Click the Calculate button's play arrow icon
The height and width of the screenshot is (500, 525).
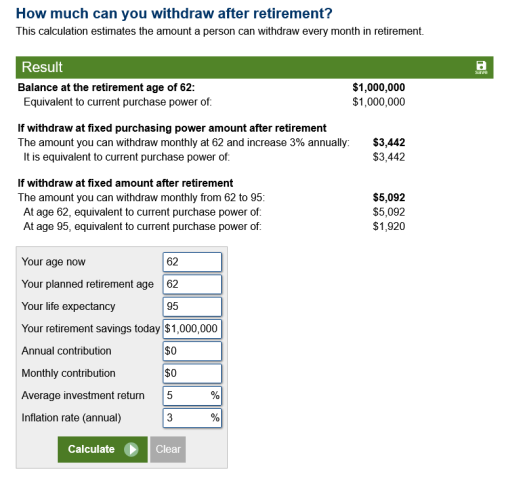click(x=131, y=449)
